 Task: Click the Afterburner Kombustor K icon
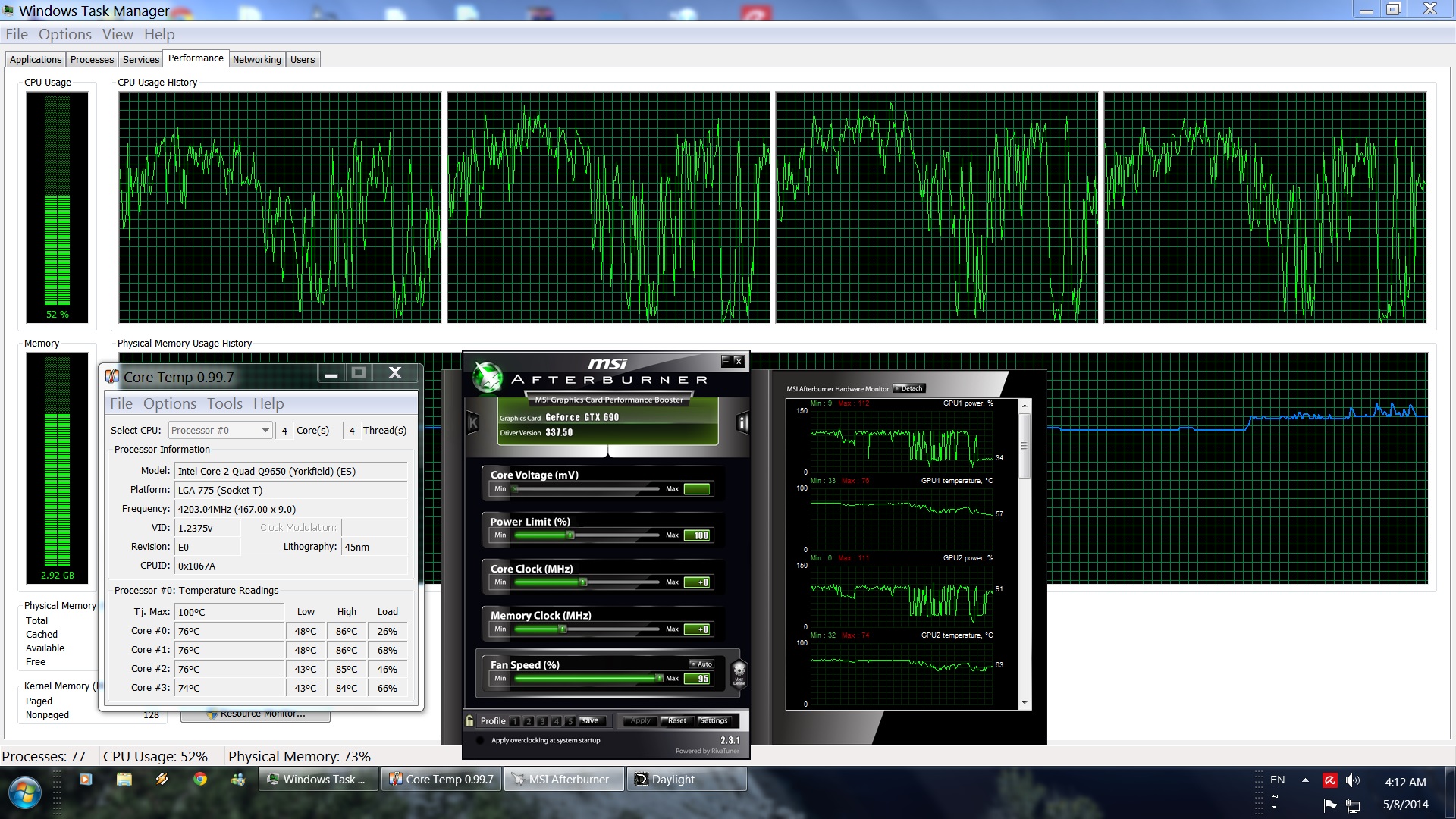[473, 423]
